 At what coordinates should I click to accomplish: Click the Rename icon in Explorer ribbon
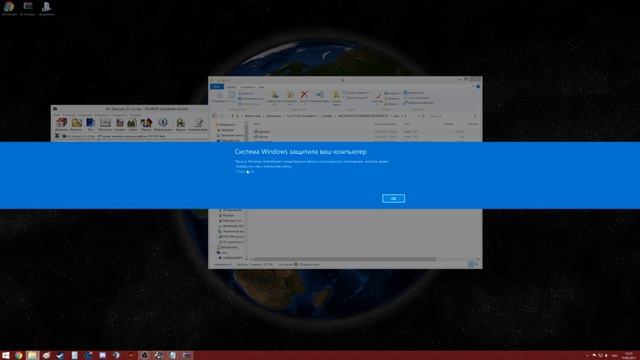[x=320, y=95]
